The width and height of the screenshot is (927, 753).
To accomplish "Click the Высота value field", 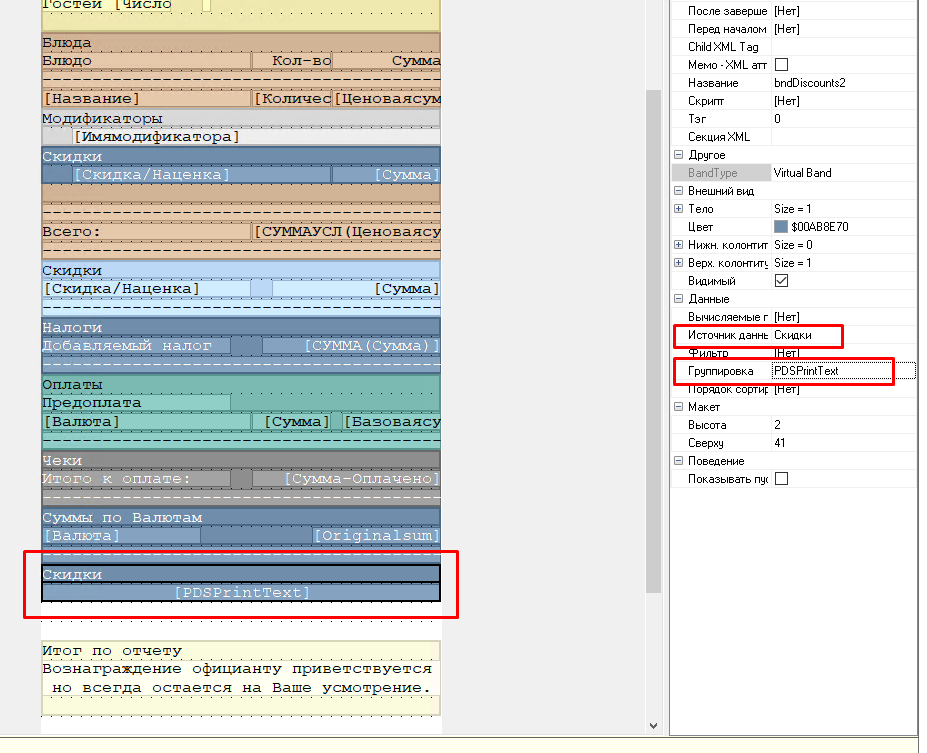I will (x=840, y=425).
